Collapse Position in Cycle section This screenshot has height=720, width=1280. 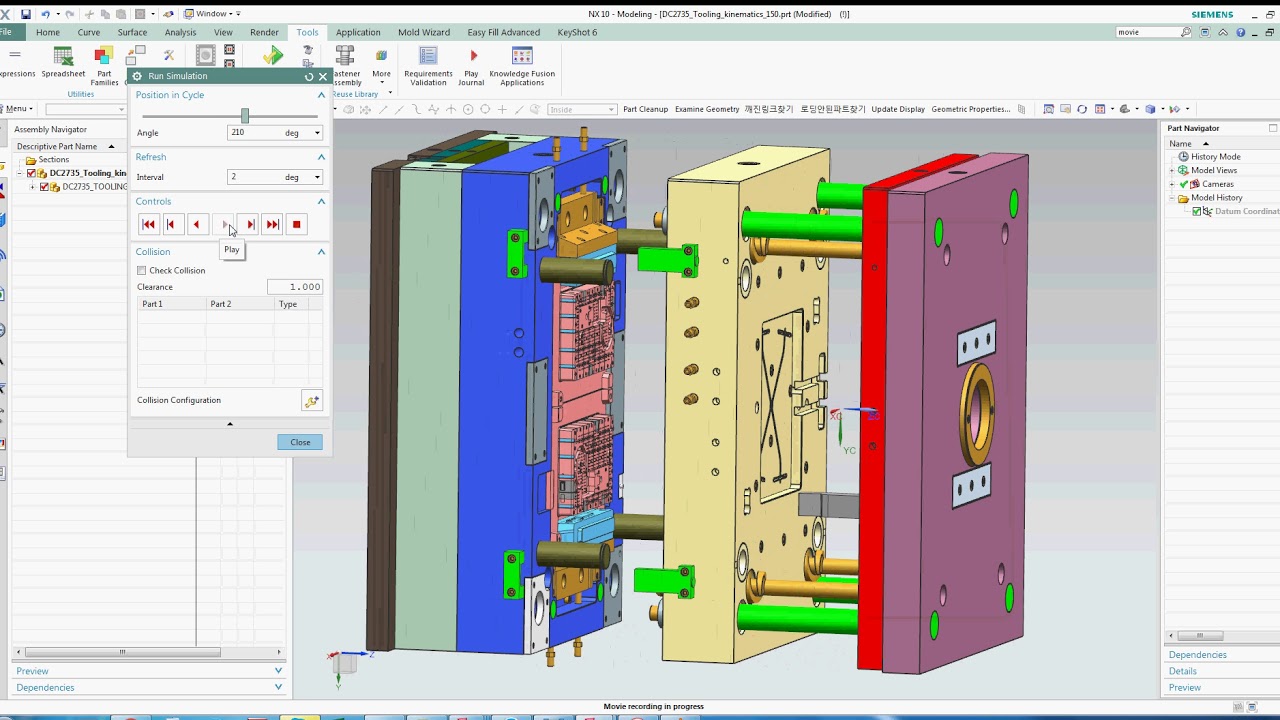click(x=321, y=95)
